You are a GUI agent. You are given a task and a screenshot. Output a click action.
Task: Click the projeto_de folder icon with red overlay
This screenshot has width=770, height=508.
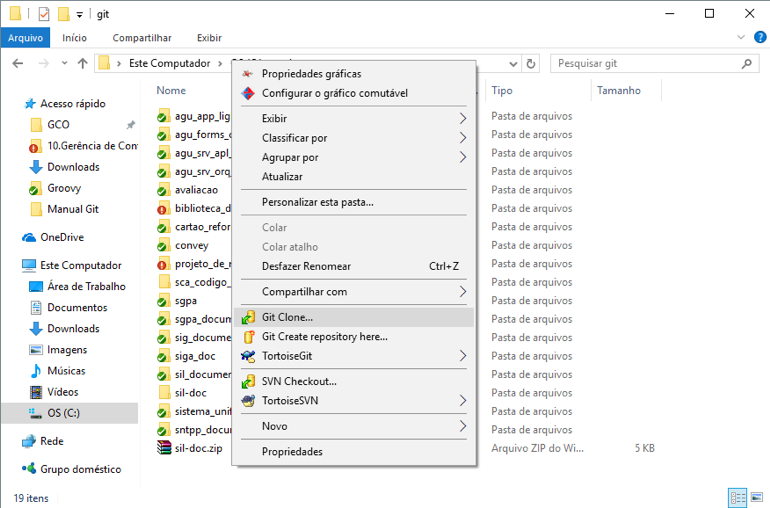[x=164, y=264]
